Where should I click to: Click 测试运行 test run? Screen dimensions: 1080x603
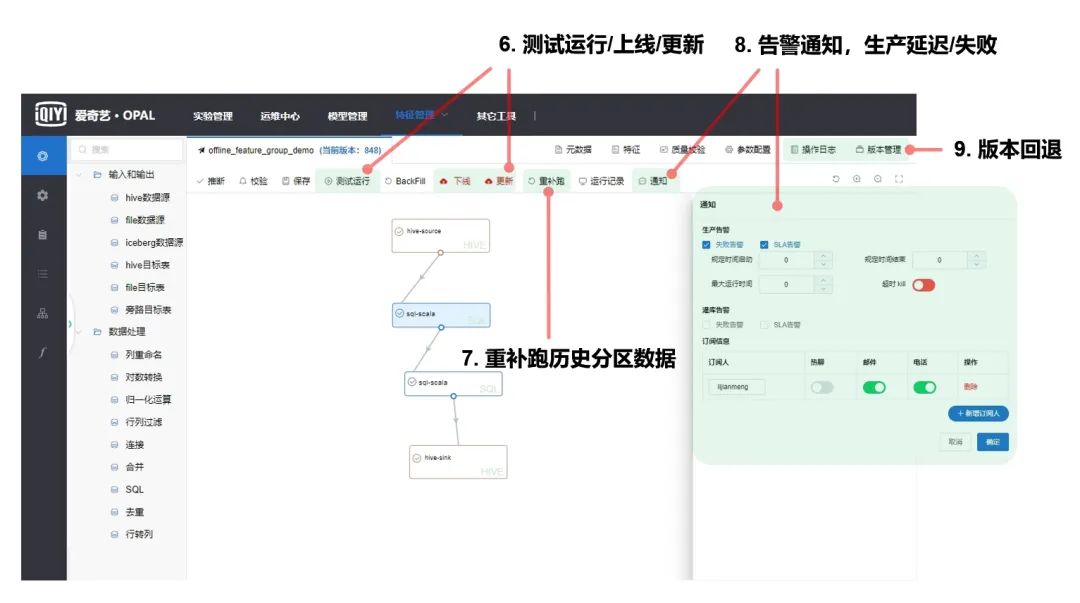pyautogui.click(x=347, y=181)
